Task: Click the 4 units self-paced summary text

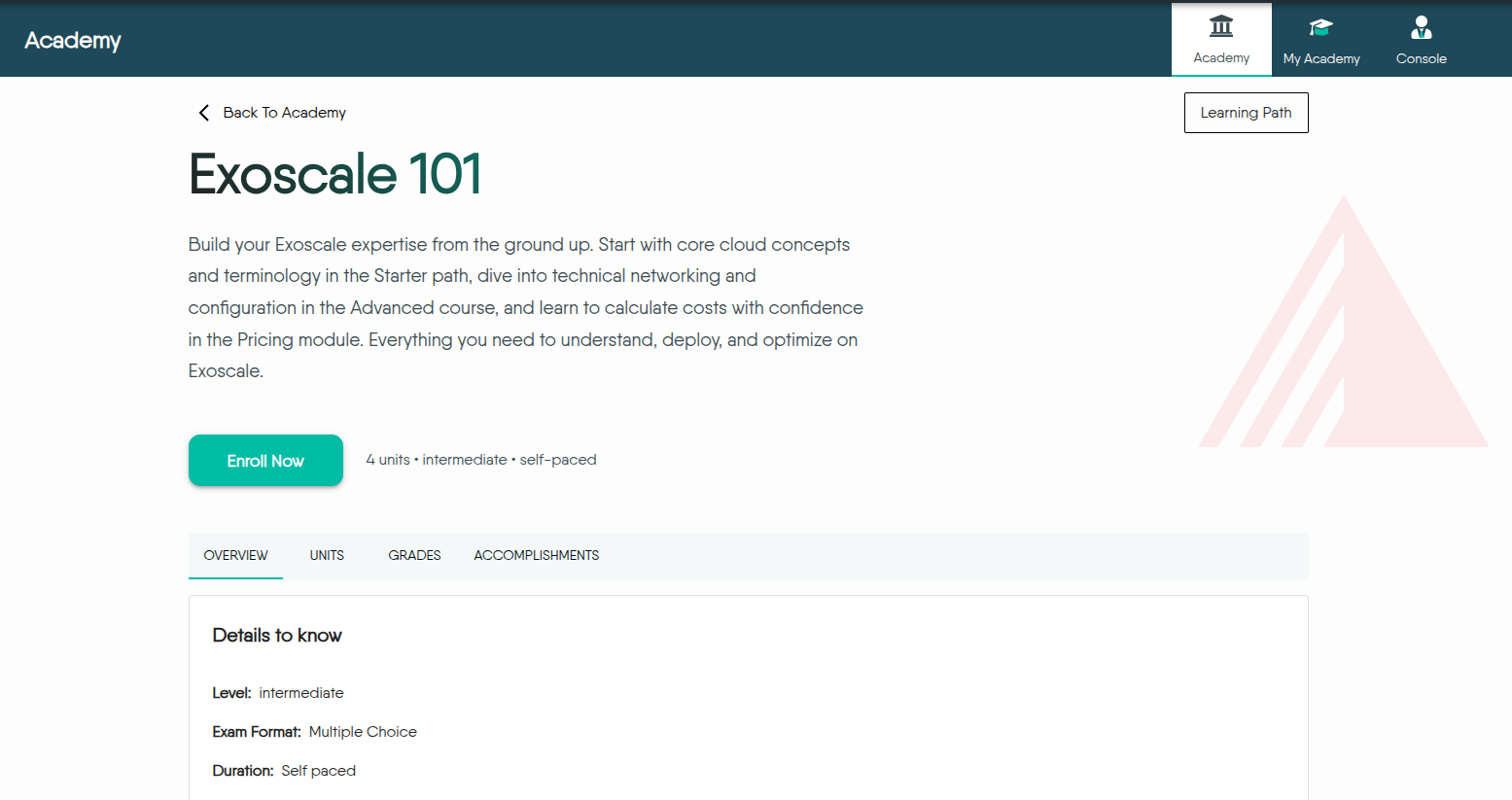Action: pyautogui.click(x=480, y=460)
